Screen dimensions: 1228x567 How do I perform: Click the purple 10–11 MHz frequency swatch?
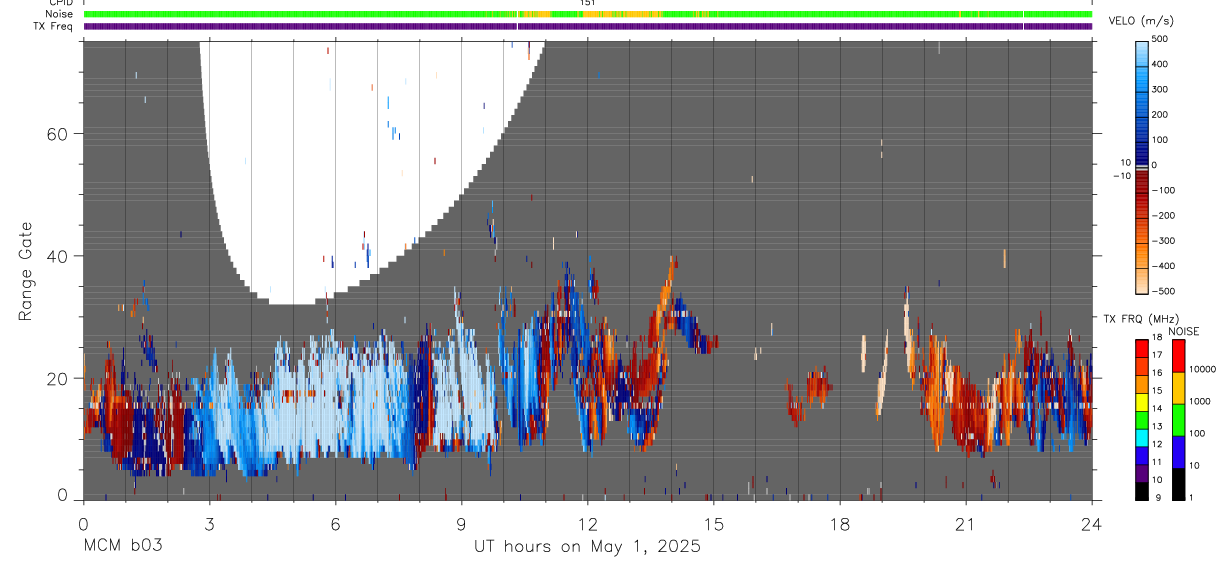click(1142, 472)
